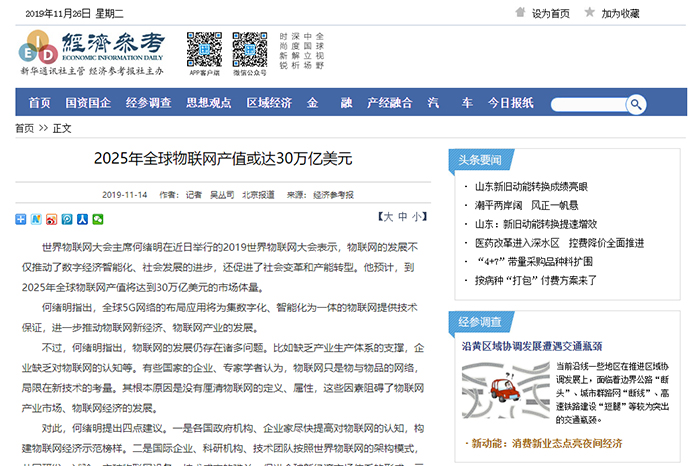700x466 pixels.
Task: Share article to Renren
Action: (82, 219)
